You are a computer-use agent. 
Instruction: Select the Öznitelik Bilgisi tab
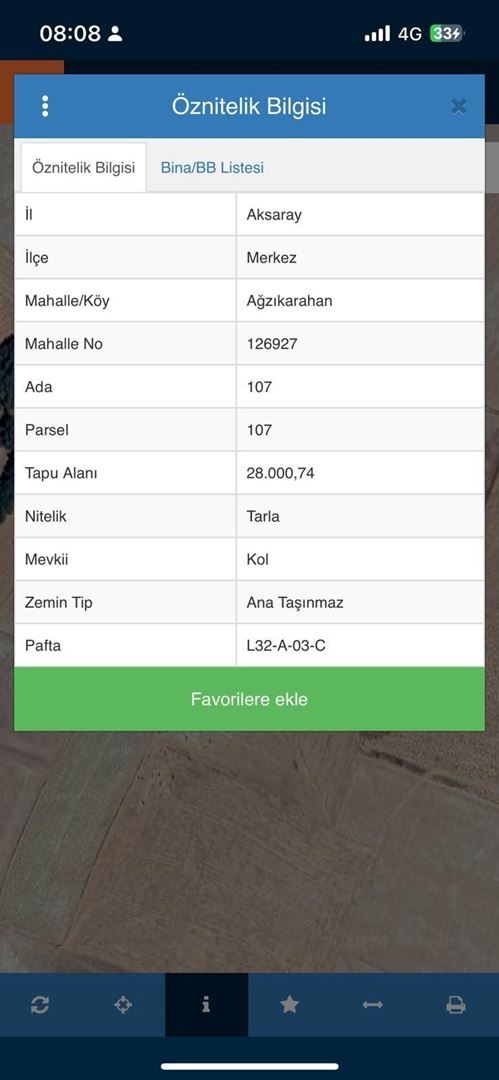[x=83, y=167]
